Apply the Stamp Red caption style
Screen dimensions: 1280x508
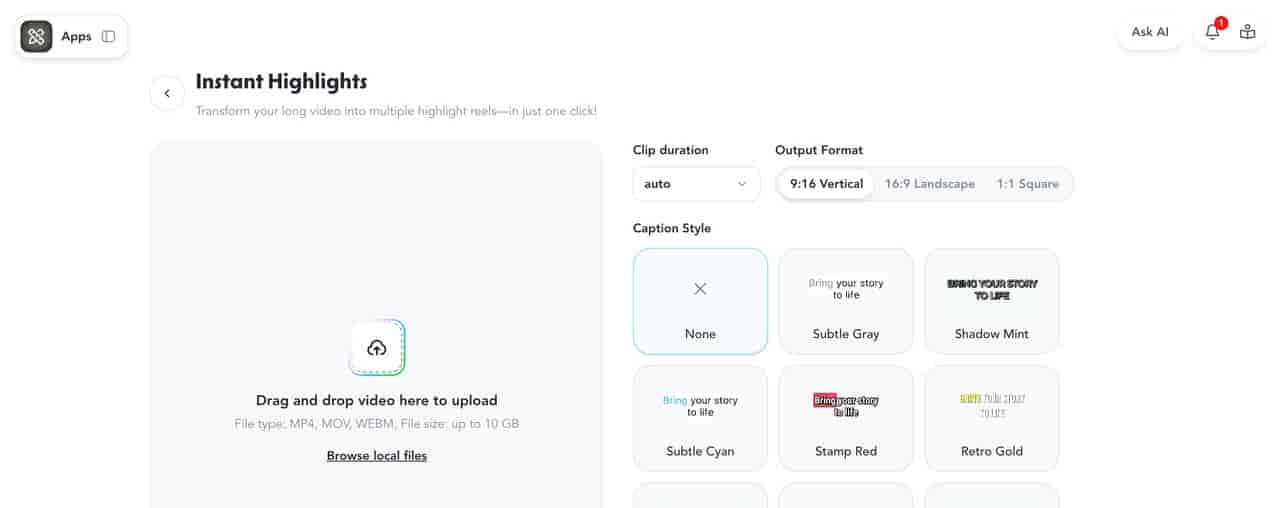point(846,418)
